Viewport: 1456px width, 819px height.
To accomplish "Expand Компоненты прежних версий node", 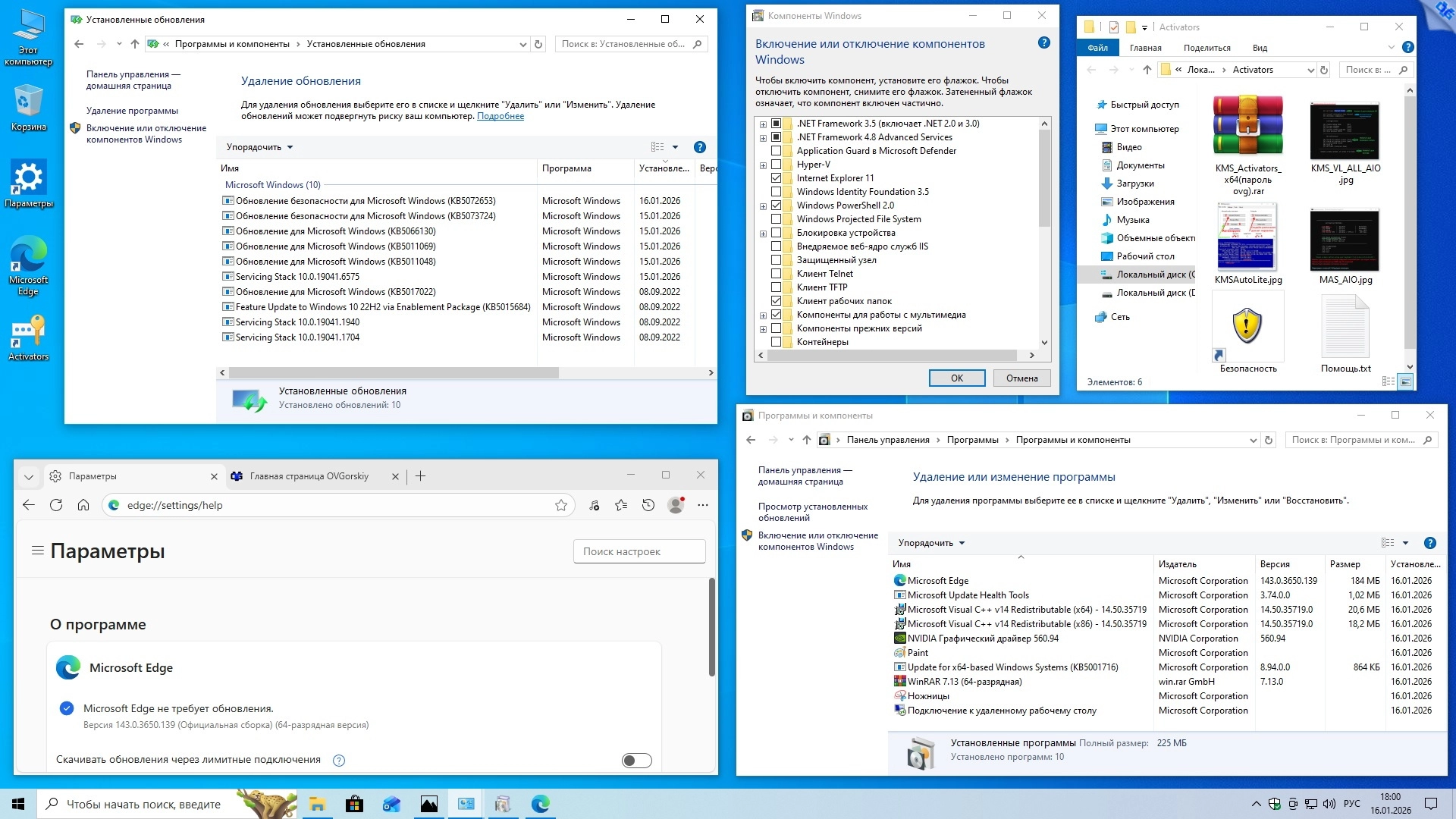I will coord(763,328).
